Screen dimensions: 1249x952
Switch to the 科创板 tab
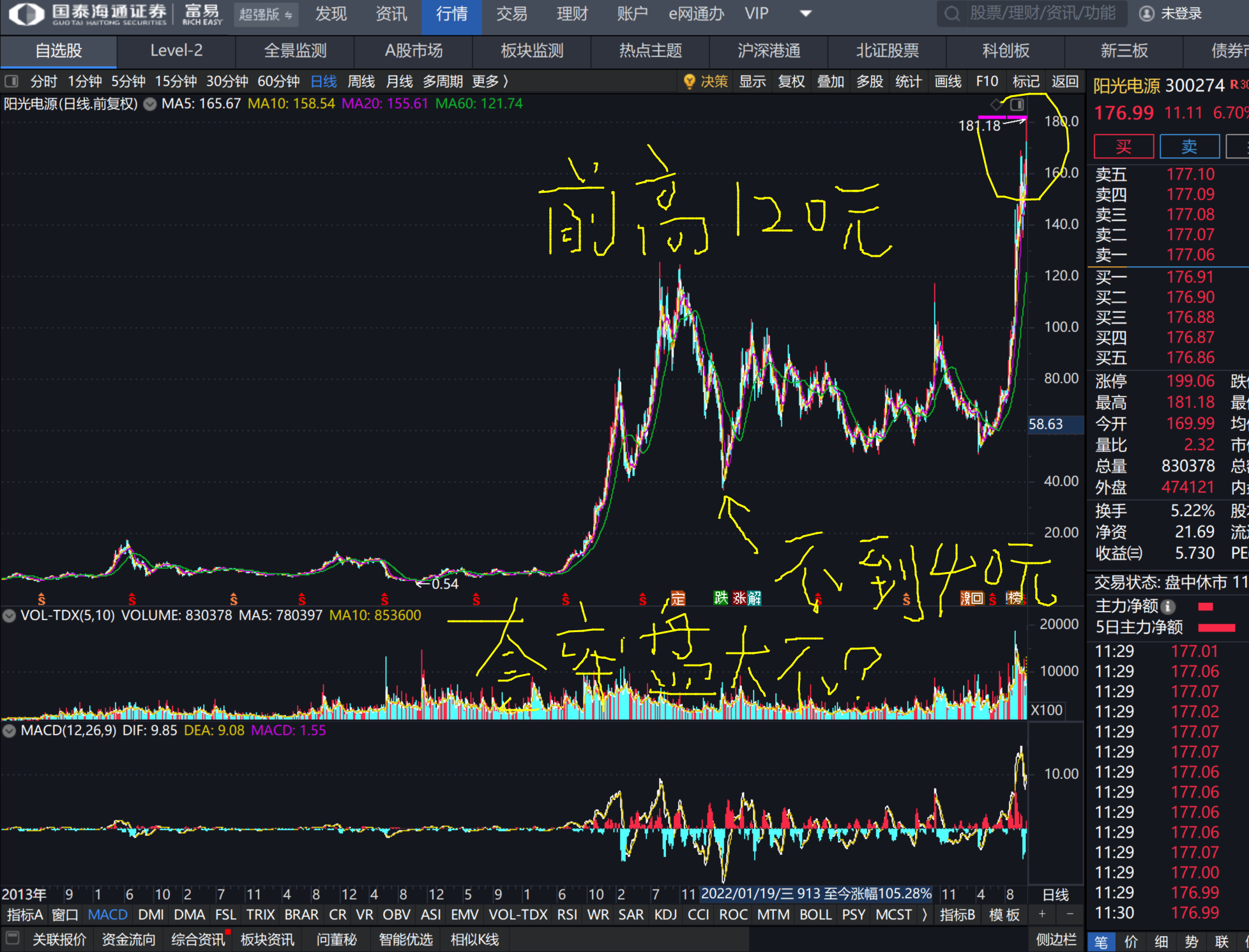point(1005,51)
